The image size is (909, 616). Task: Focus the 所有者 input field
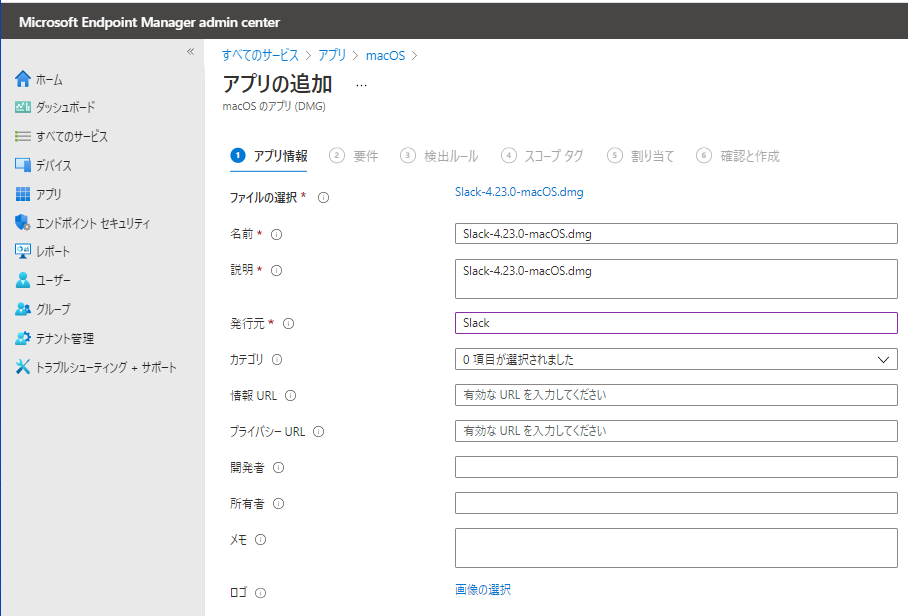(676, 503)
